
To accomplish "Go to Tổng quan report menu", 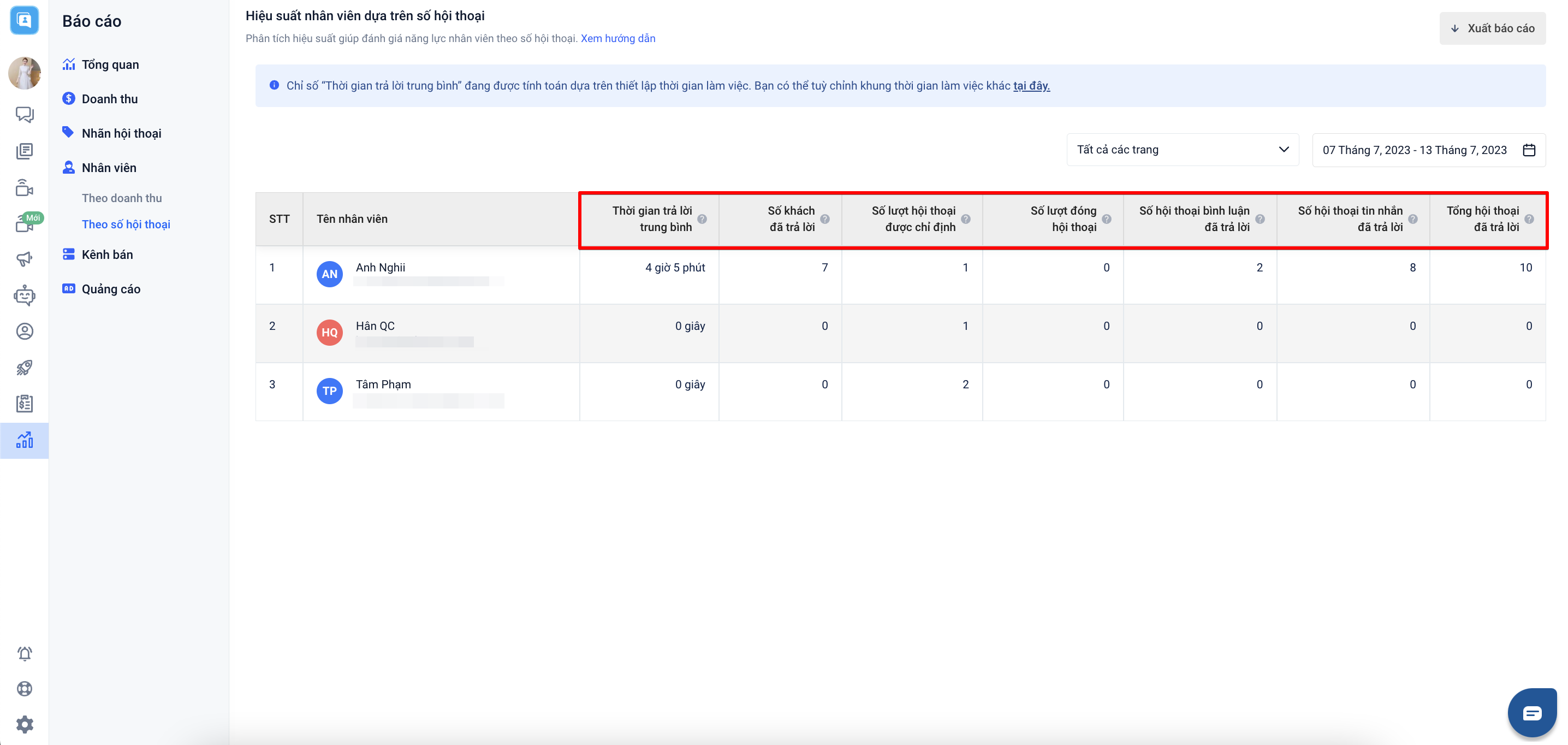I will 110,64.
